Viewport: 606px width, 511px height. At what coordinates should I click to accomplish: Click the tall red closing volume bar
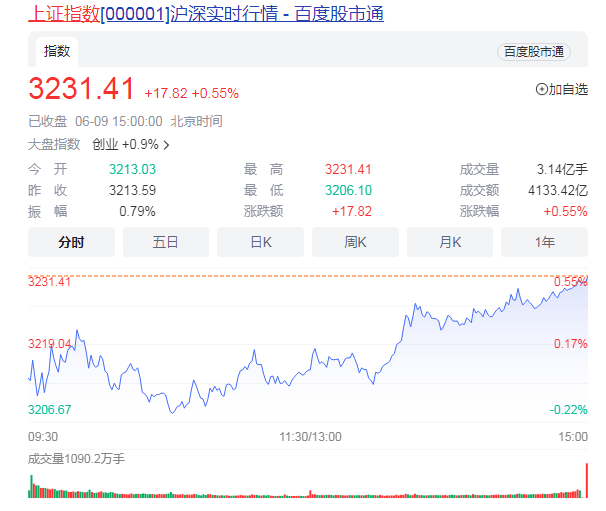pos(585,480)
